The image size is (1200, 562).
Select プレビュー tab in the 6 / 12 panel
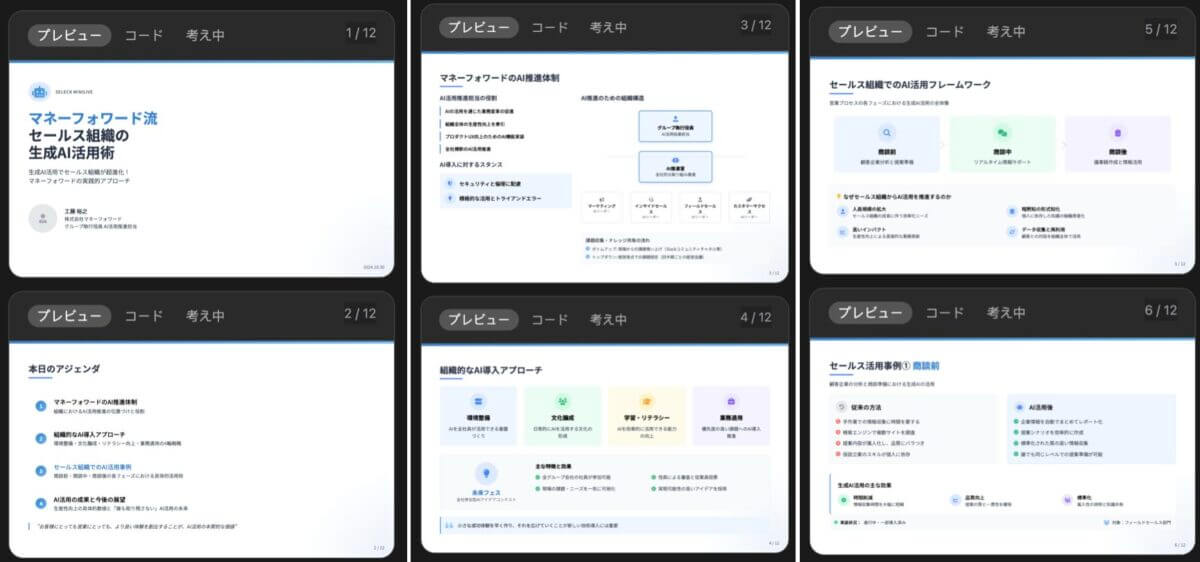870,312
